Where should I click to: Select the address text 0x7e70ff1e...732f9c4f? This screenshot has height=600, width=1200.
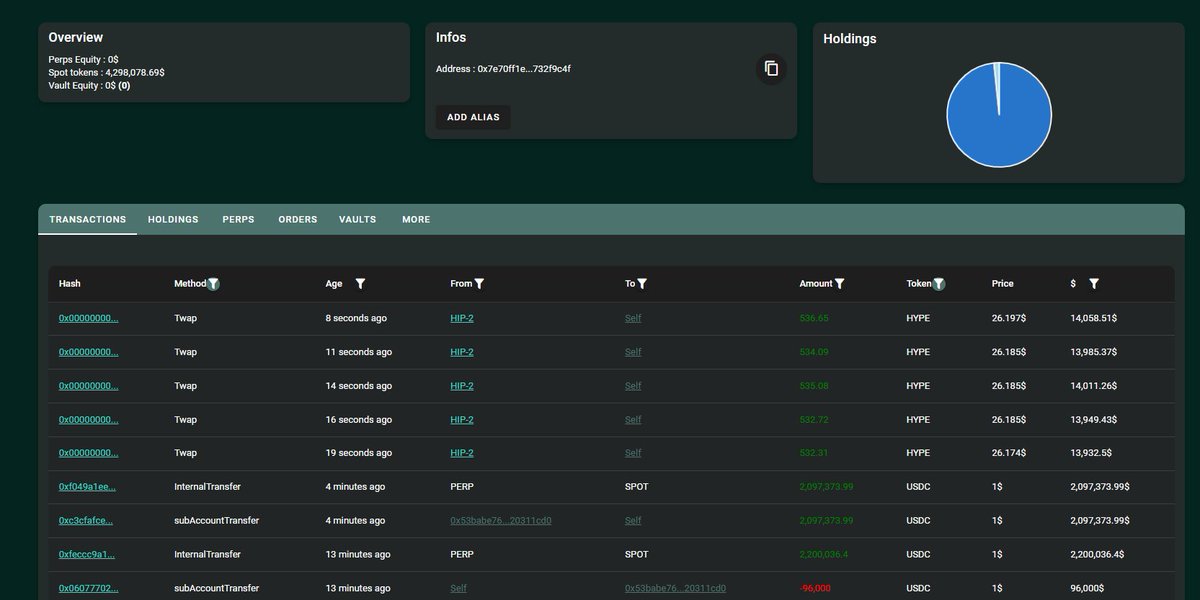[x=524, y=69]
